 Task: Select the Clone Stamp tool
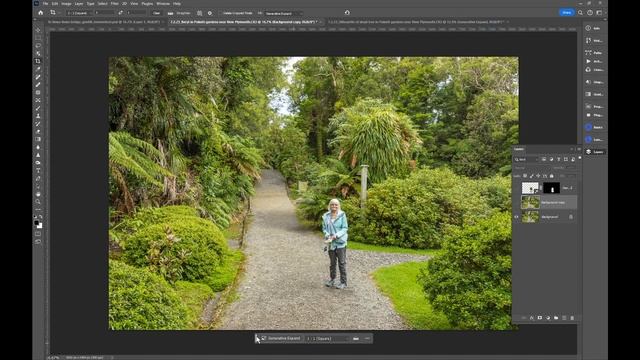38,116
